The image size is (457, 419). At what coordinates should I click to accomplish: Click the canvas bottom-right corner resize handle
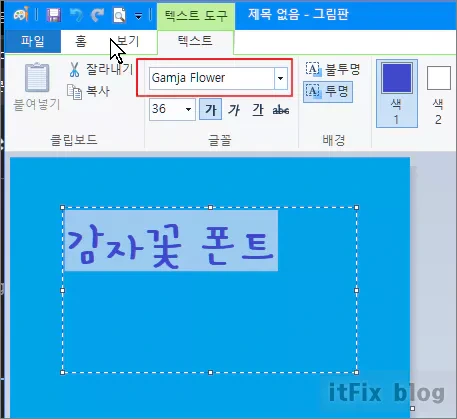[412, 408]
